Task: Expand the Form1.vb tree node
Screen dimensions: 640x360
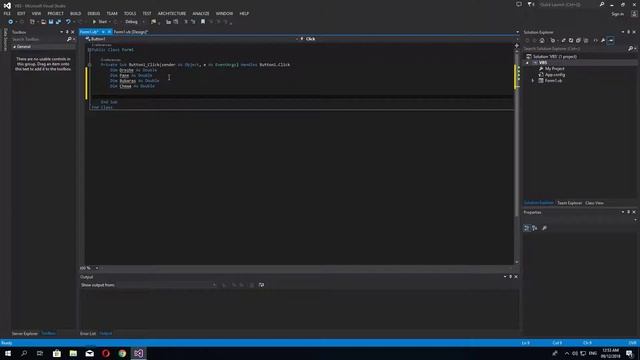Action: 533,81
